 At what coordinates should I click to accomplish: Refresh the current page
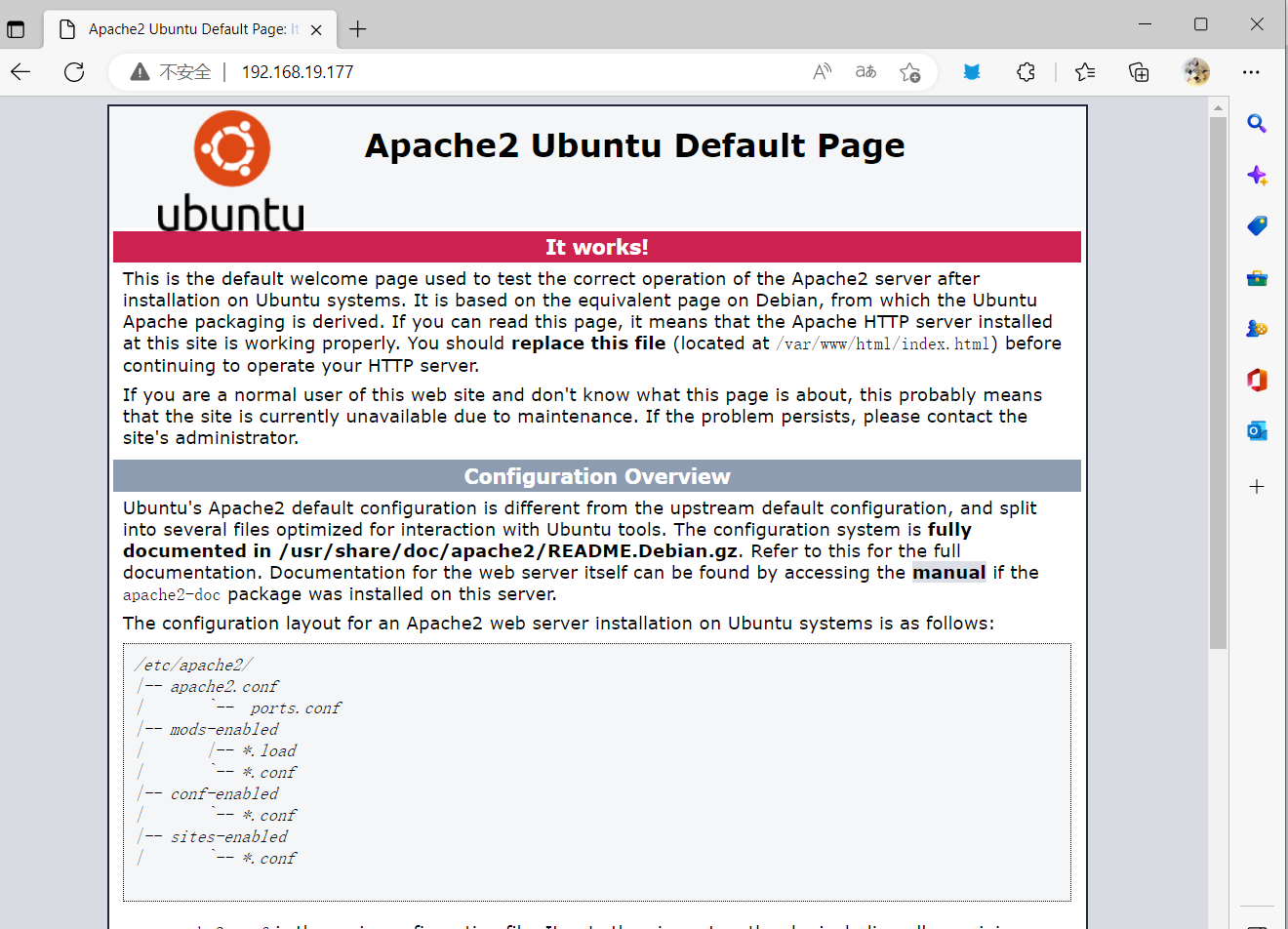pos(74,72)
